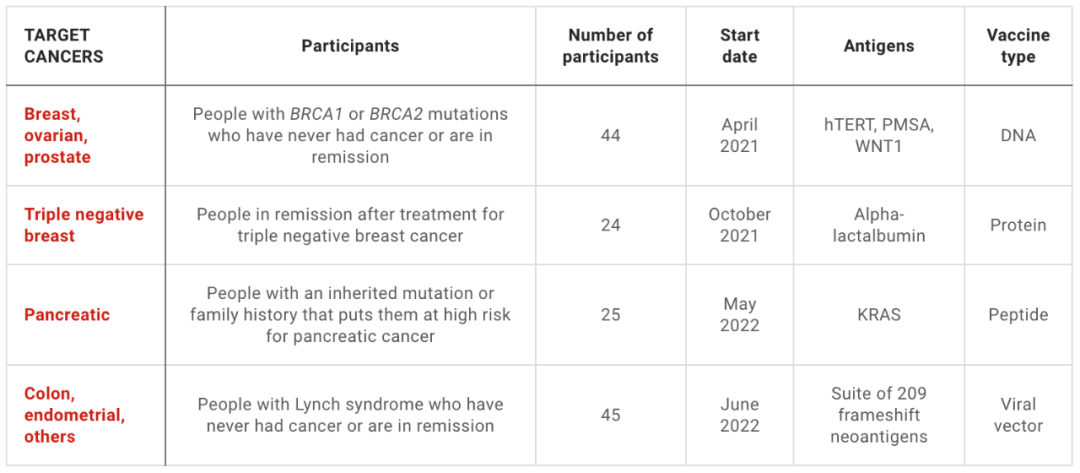Click the red Pancreatic label
Screen dimensions: 1080x473
point(67,315)
